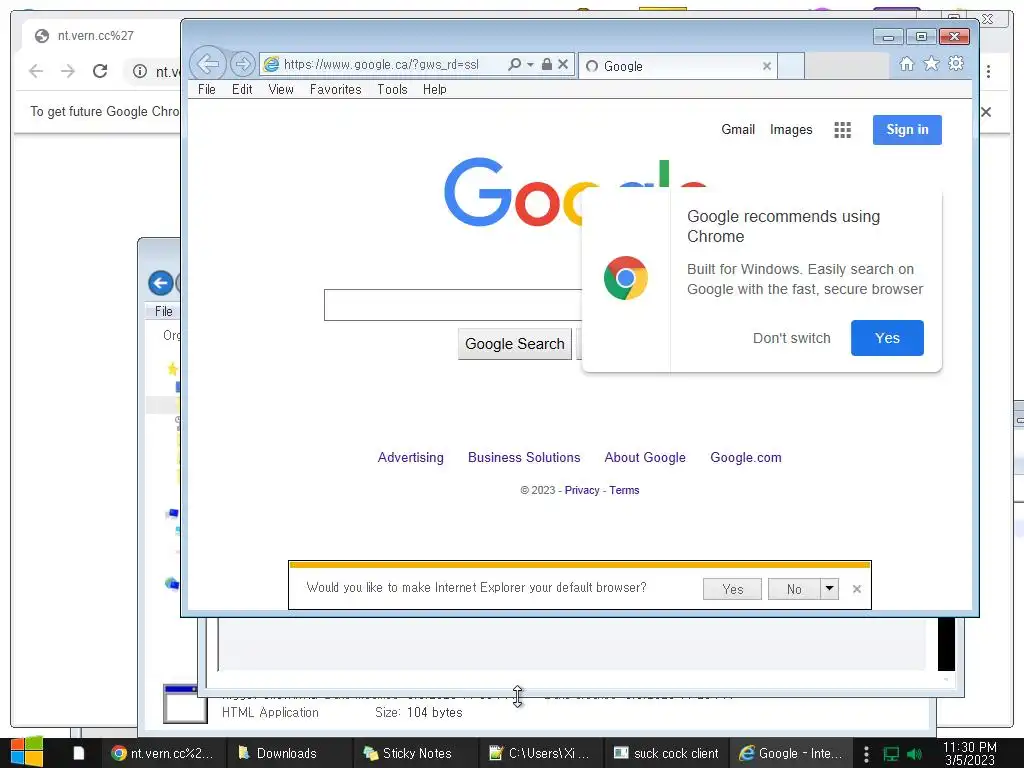Click the search magnifier in IE address bar

click(515, 64)
